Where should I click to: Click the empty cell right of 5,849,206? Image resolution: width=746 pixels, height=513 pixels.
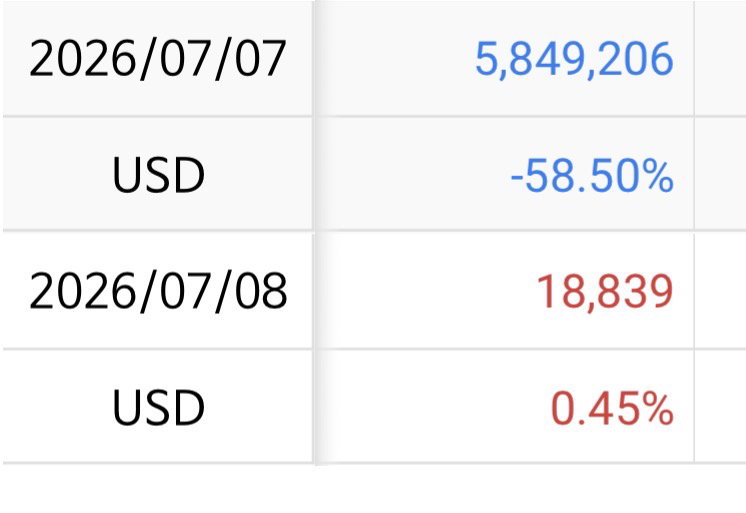pyautogui.click(x=720, y=59)
